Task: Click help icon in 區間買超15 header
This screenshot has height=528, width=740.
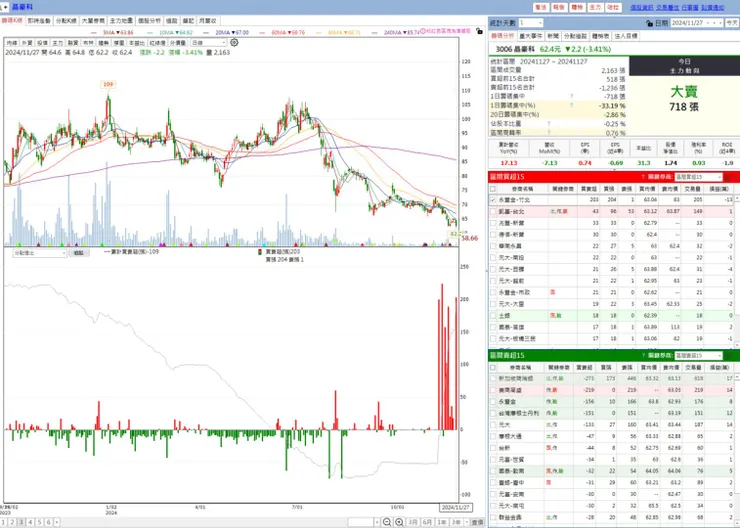Action: coord(643,177)
